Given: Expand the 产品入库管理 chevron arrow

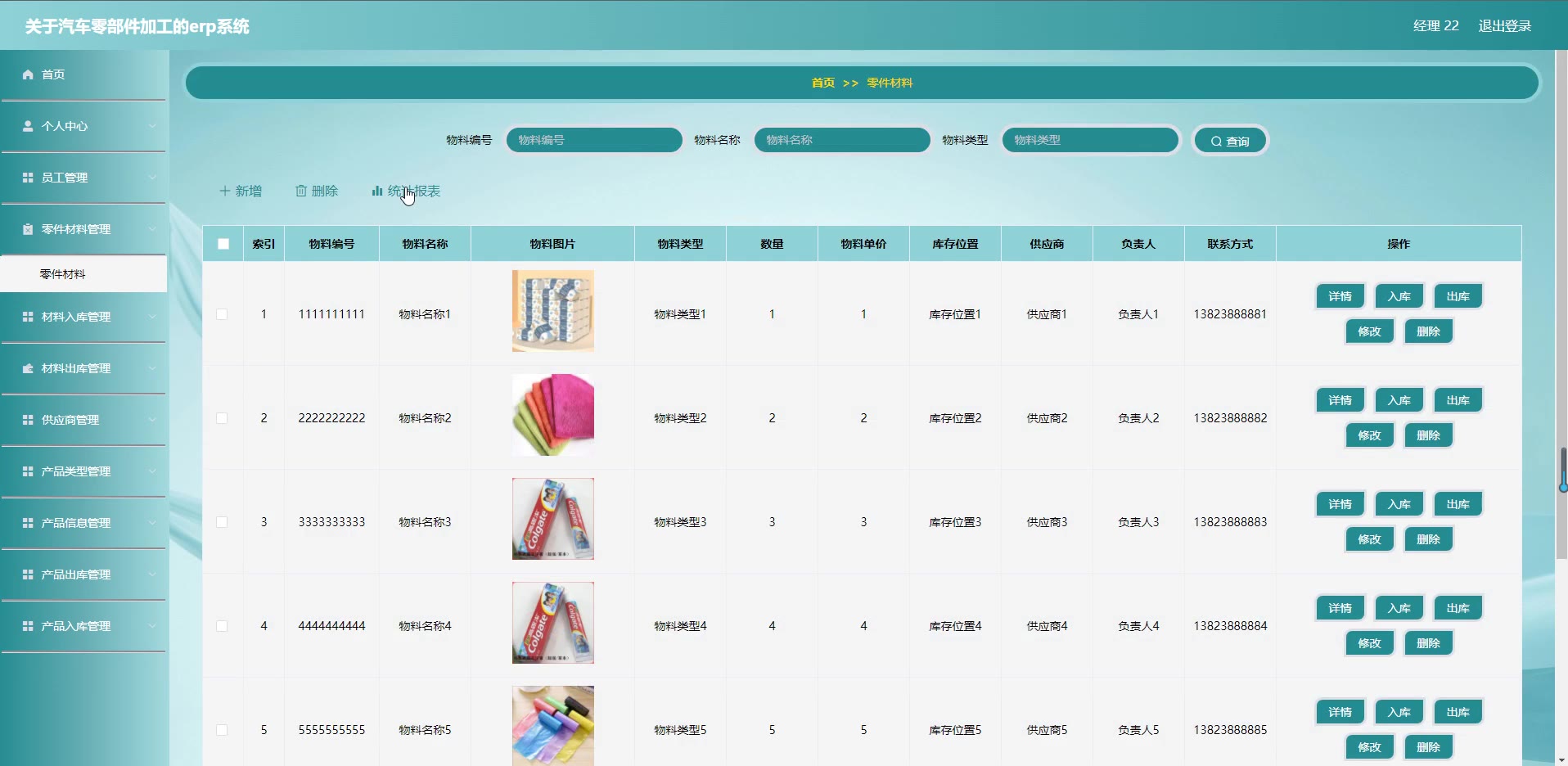Looking at the screenshot, I should (152, 626).
